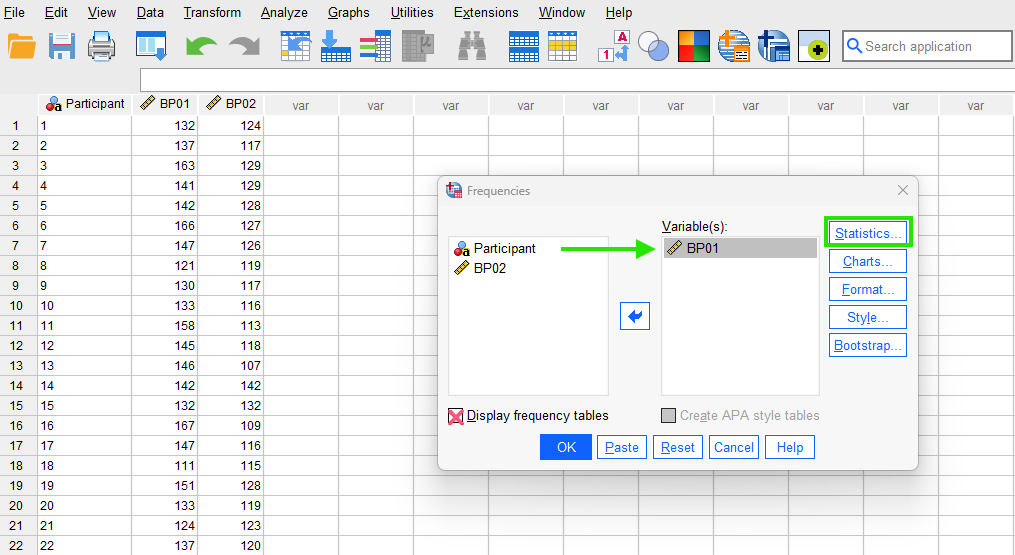Use variable sets circles icon

pos(653,47)
